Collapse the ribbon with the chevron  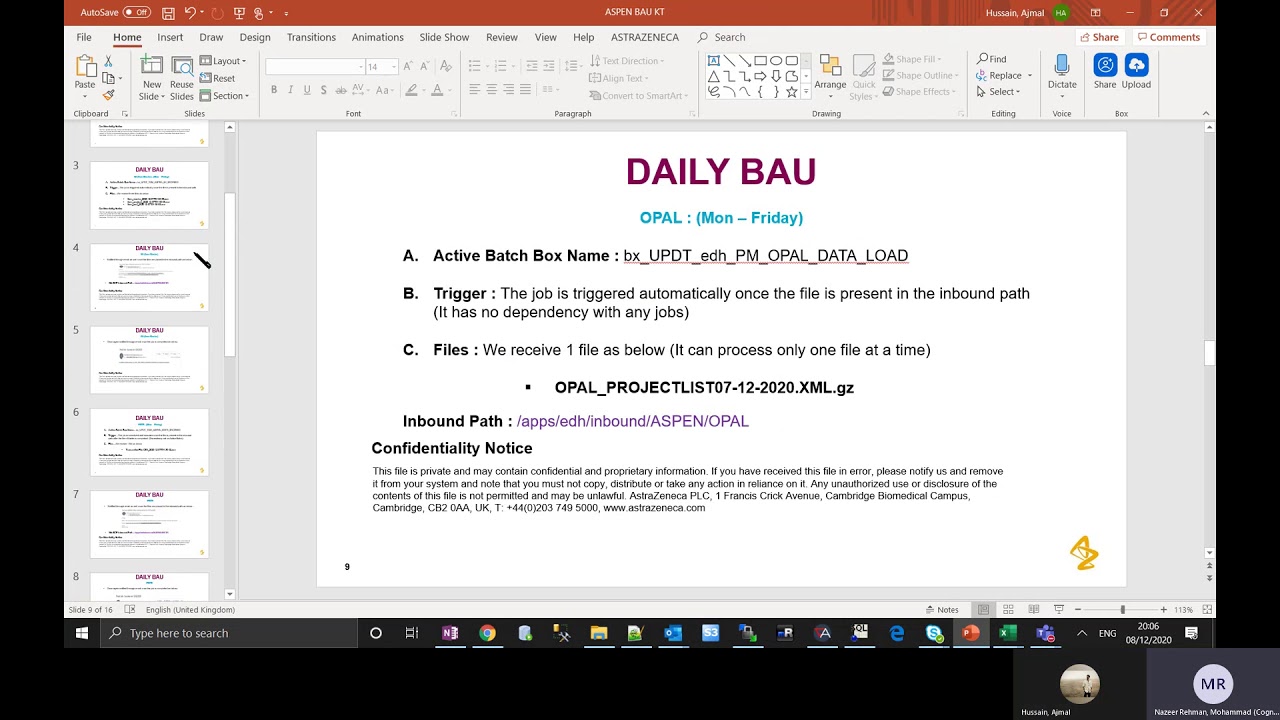(1207, 114)
